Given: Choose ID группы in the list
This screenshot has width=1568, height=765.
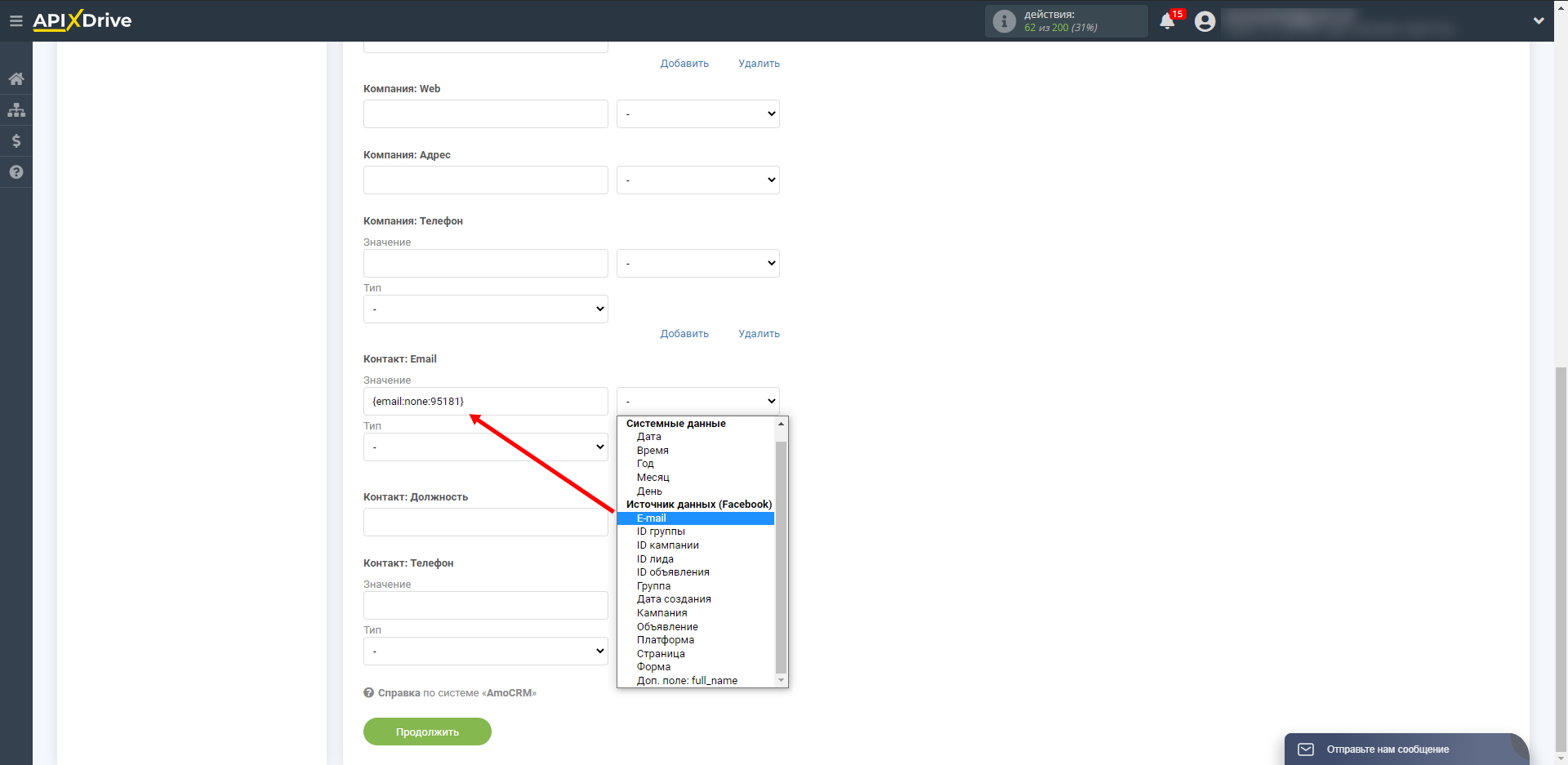Looking at the screenshot, I should 695,531.
